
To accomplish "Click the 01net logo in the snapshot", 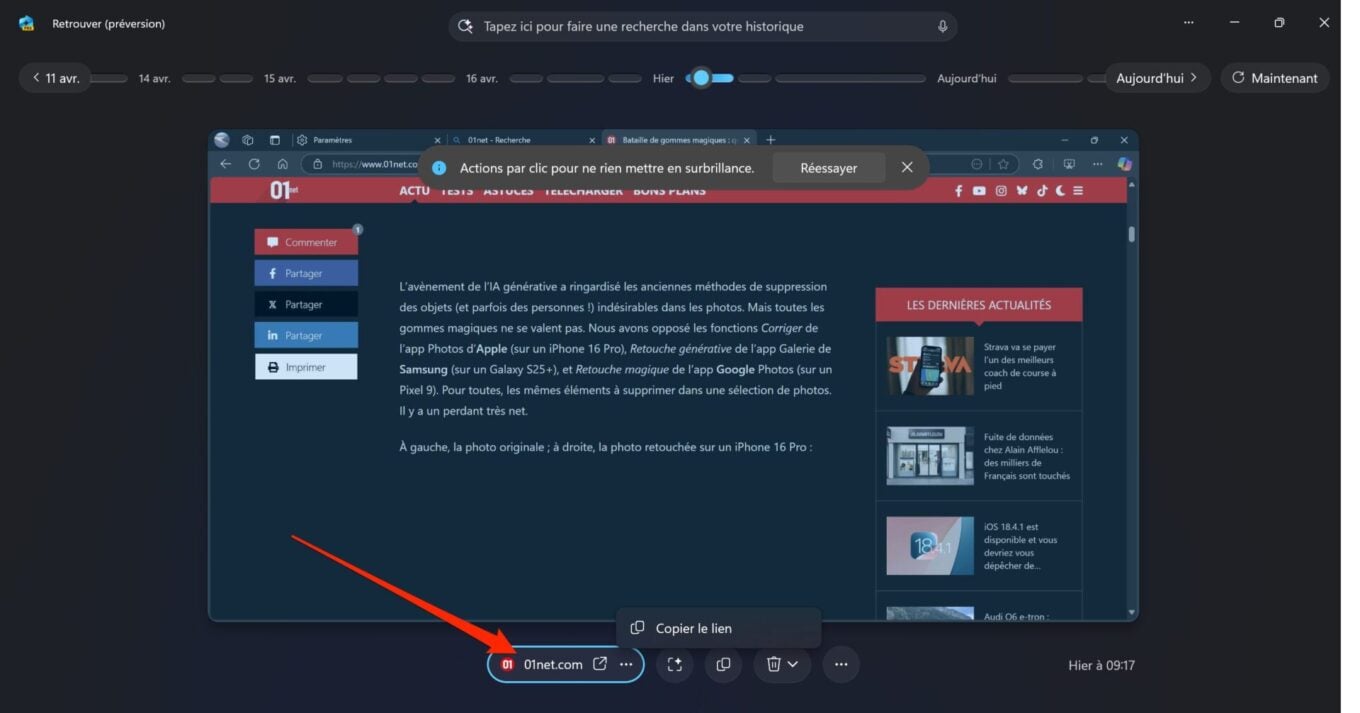I will 283,190.
